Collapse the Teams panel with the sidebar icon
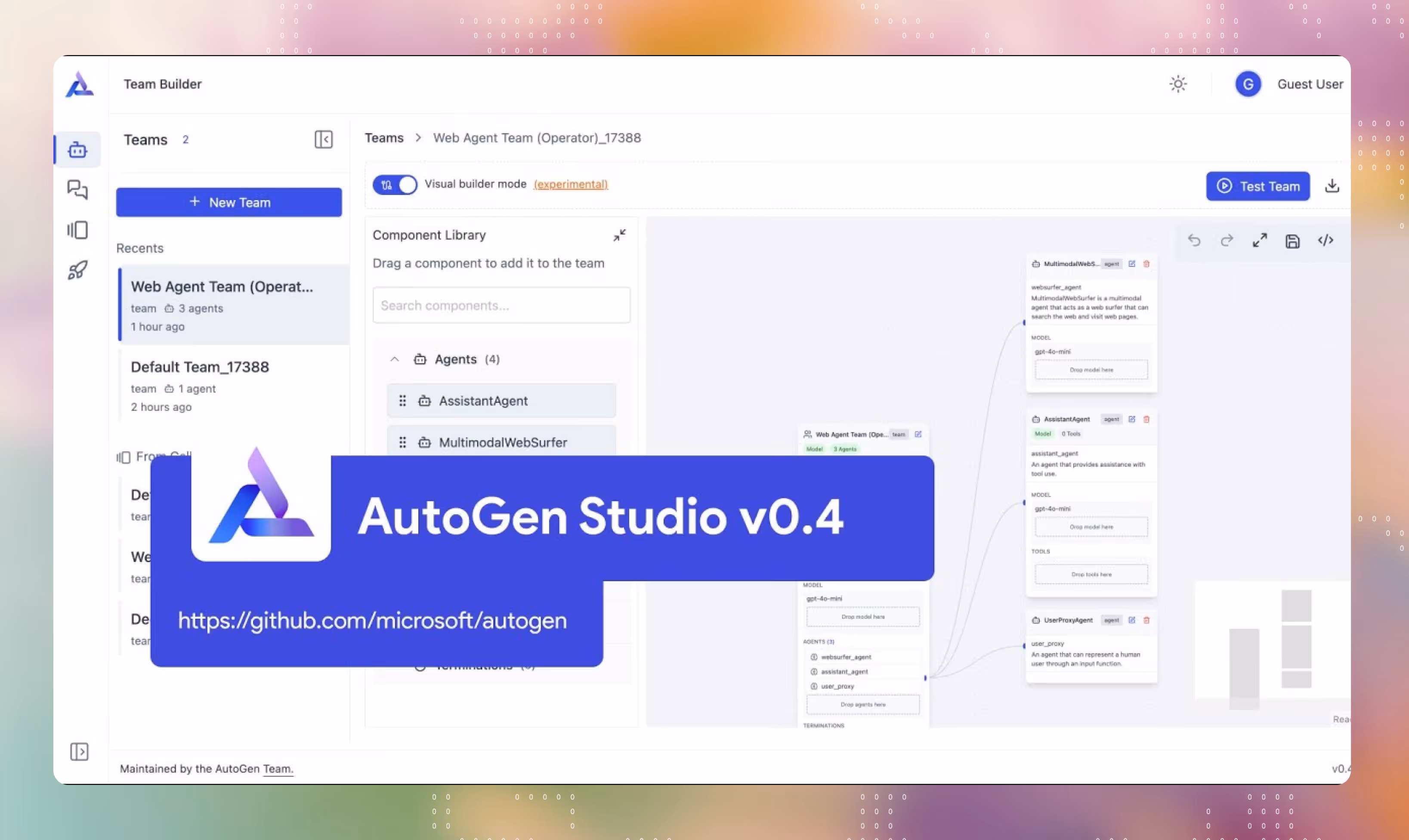Image resolution: width=1409 pixels, height=840 pixels. 324,139
